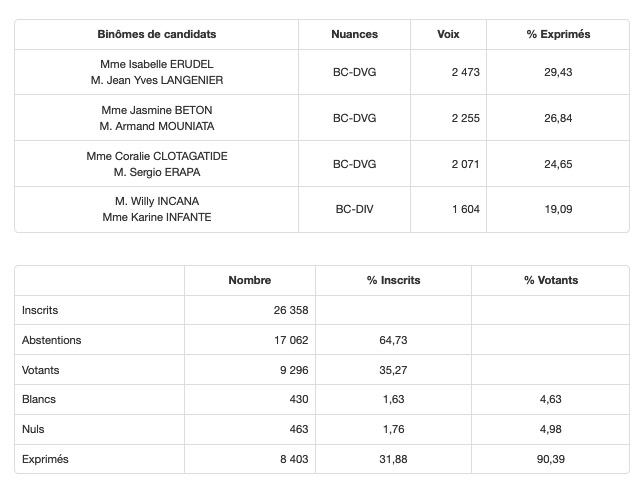640x487 pixels.
Task: Click the vote count 2 473
Action: pos(466,72)
